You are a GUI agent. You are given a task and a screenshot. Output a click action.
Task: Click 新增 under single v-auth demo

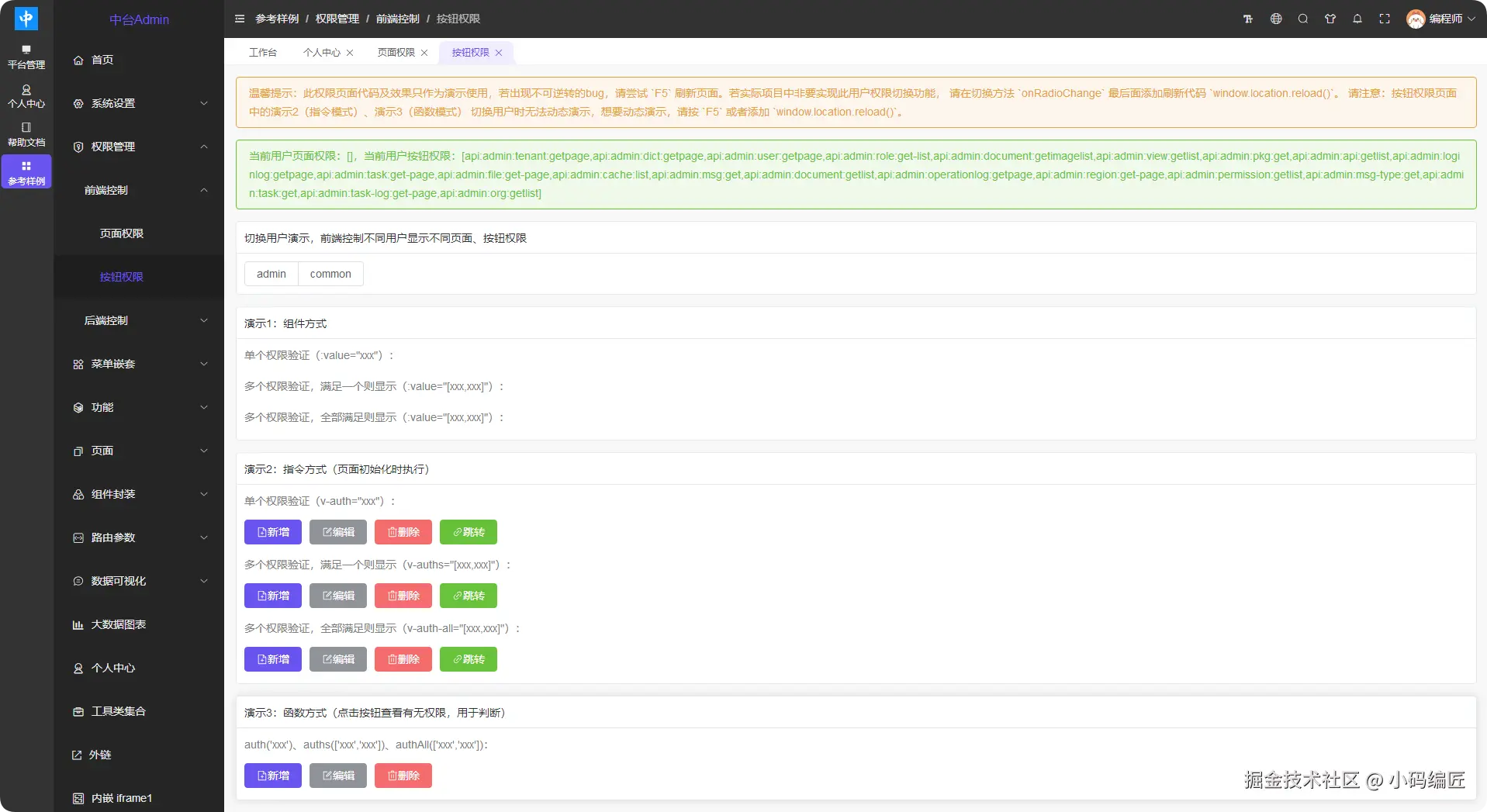[x=273, y=532]
